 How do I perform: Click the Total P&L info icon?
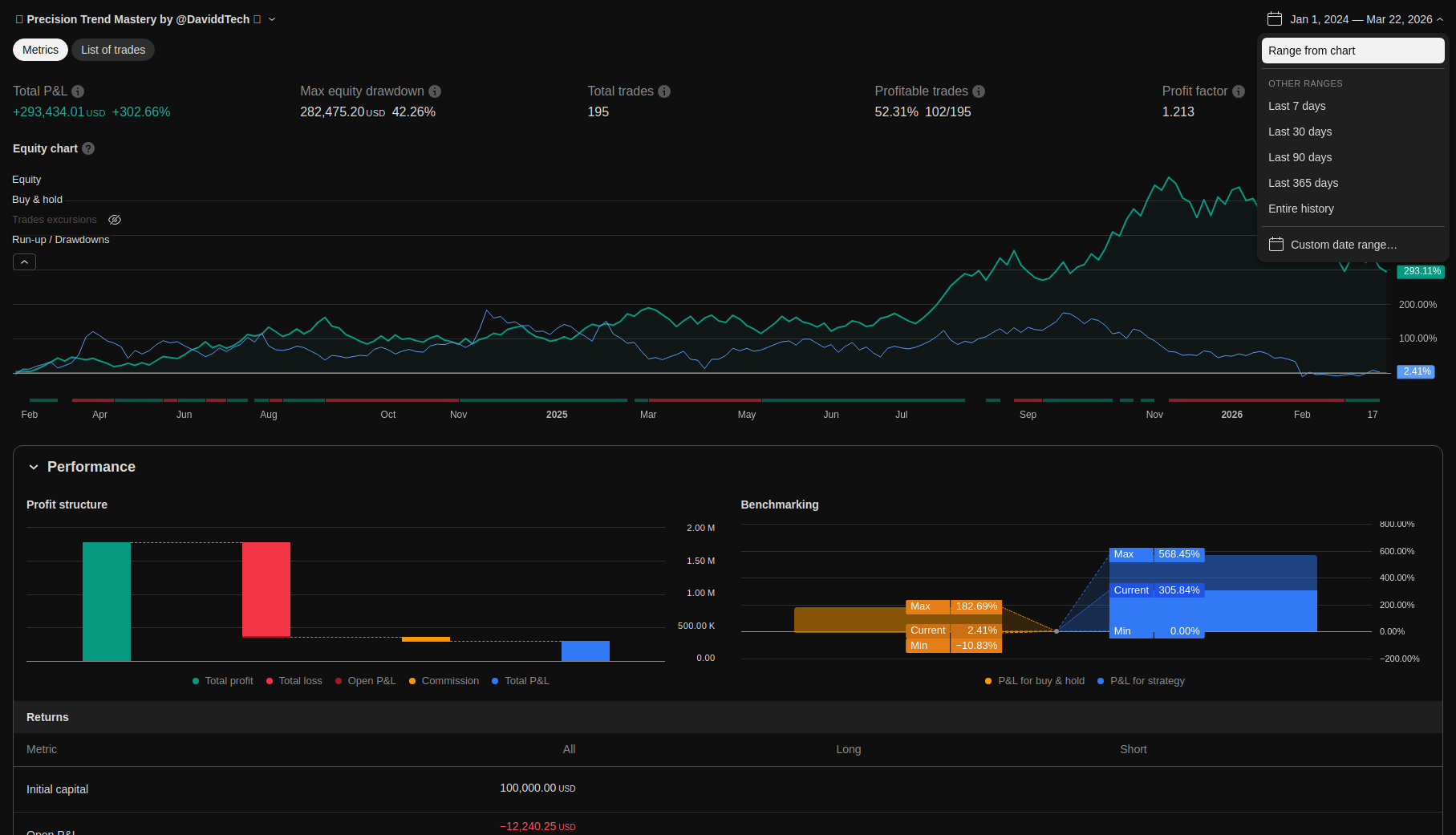(x=78, y=91)
